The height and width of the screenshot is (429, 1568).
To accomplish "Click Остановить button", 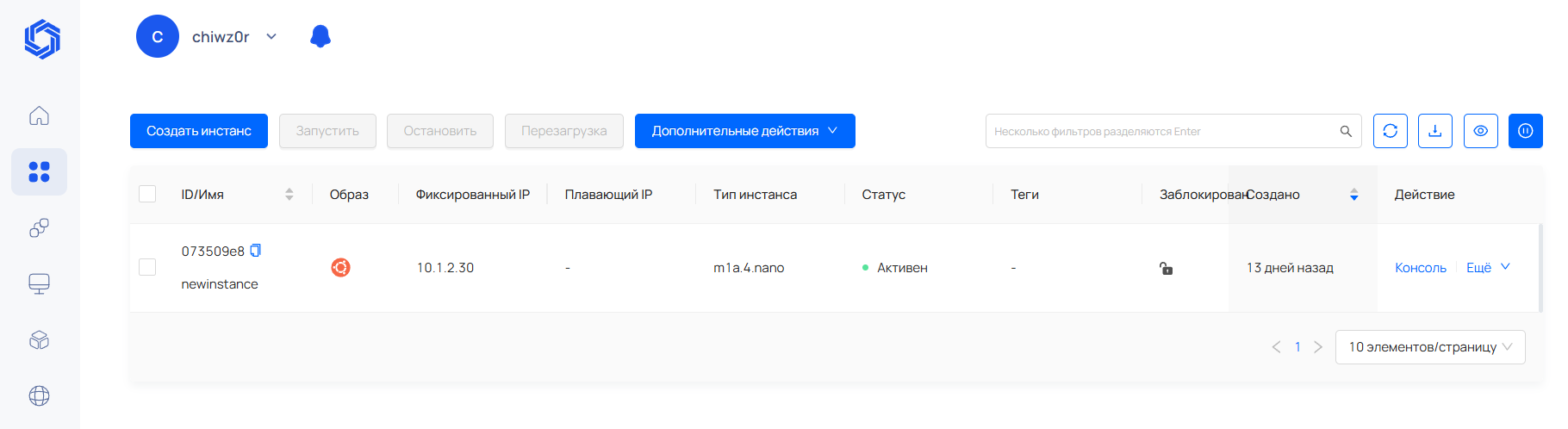I will click(x=440, y=131).
